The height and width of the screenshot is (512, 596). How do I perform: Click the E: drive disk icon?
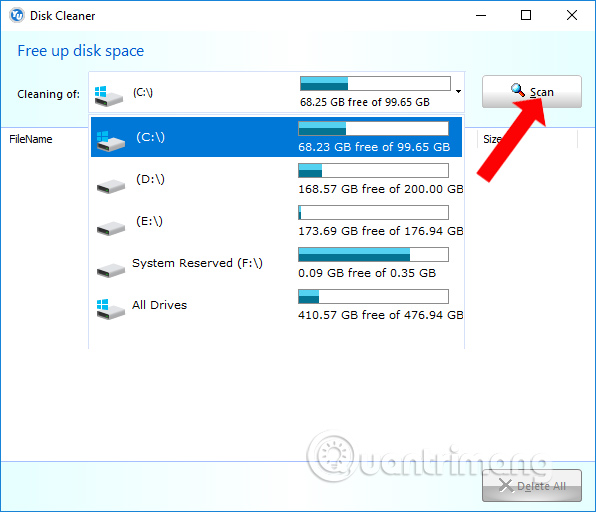pos(111,228)
